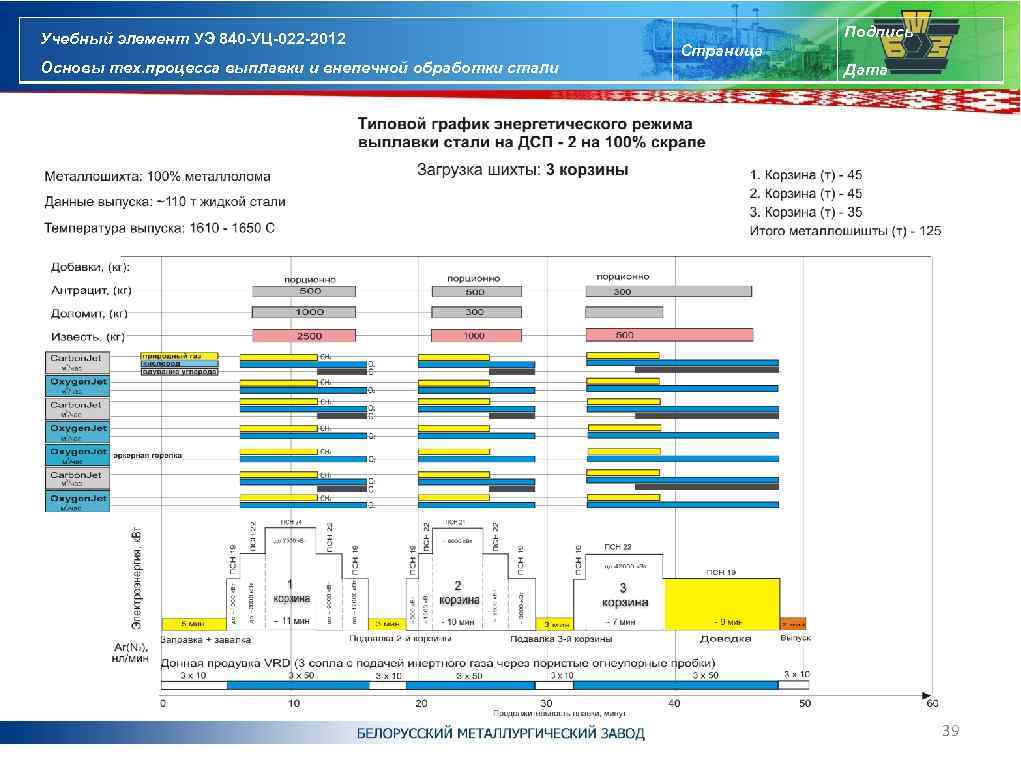
Task: Click time axis tick '50'
Action: click(805, 703)
